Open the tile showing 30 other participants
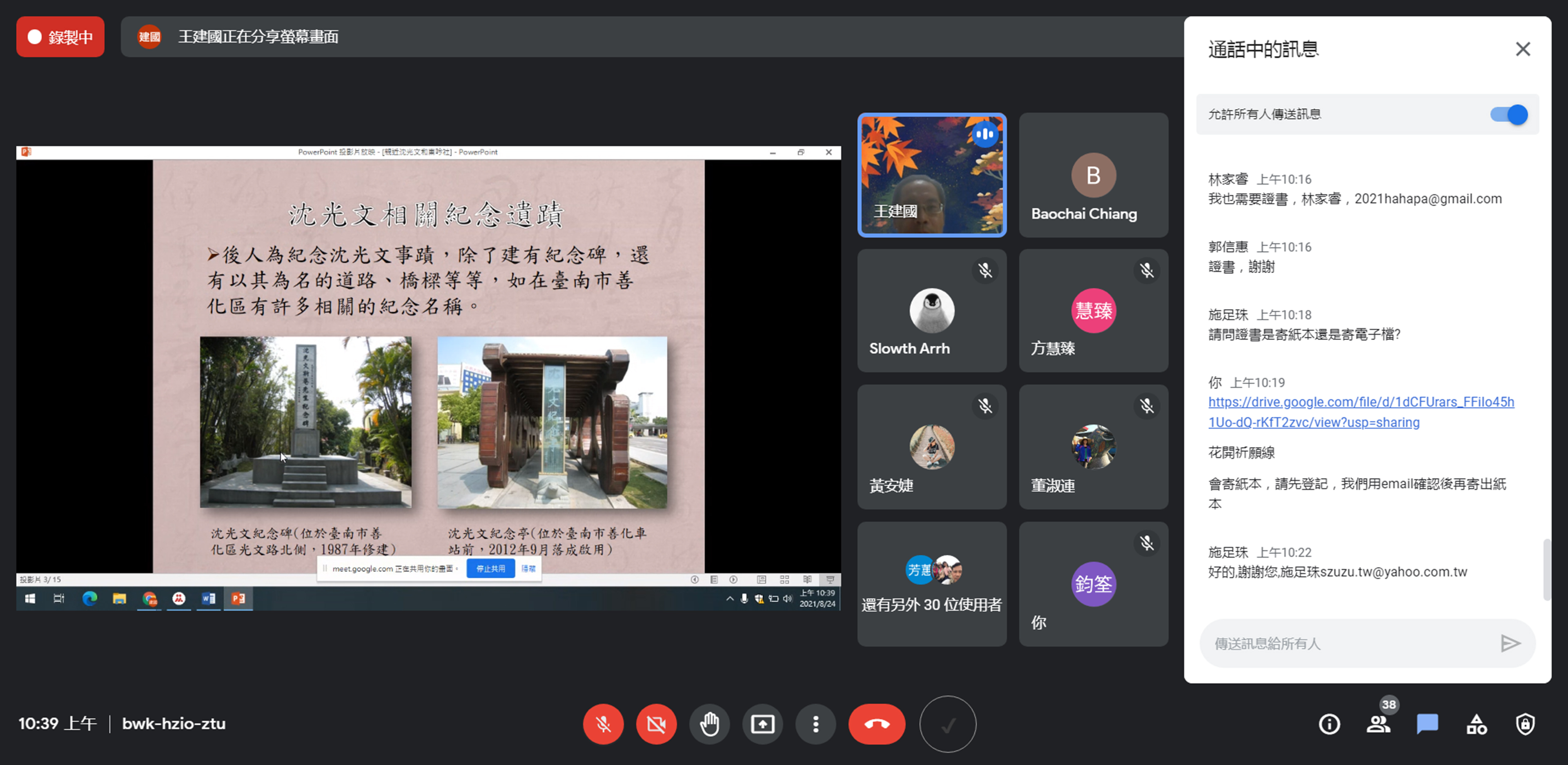 (931, 584)
